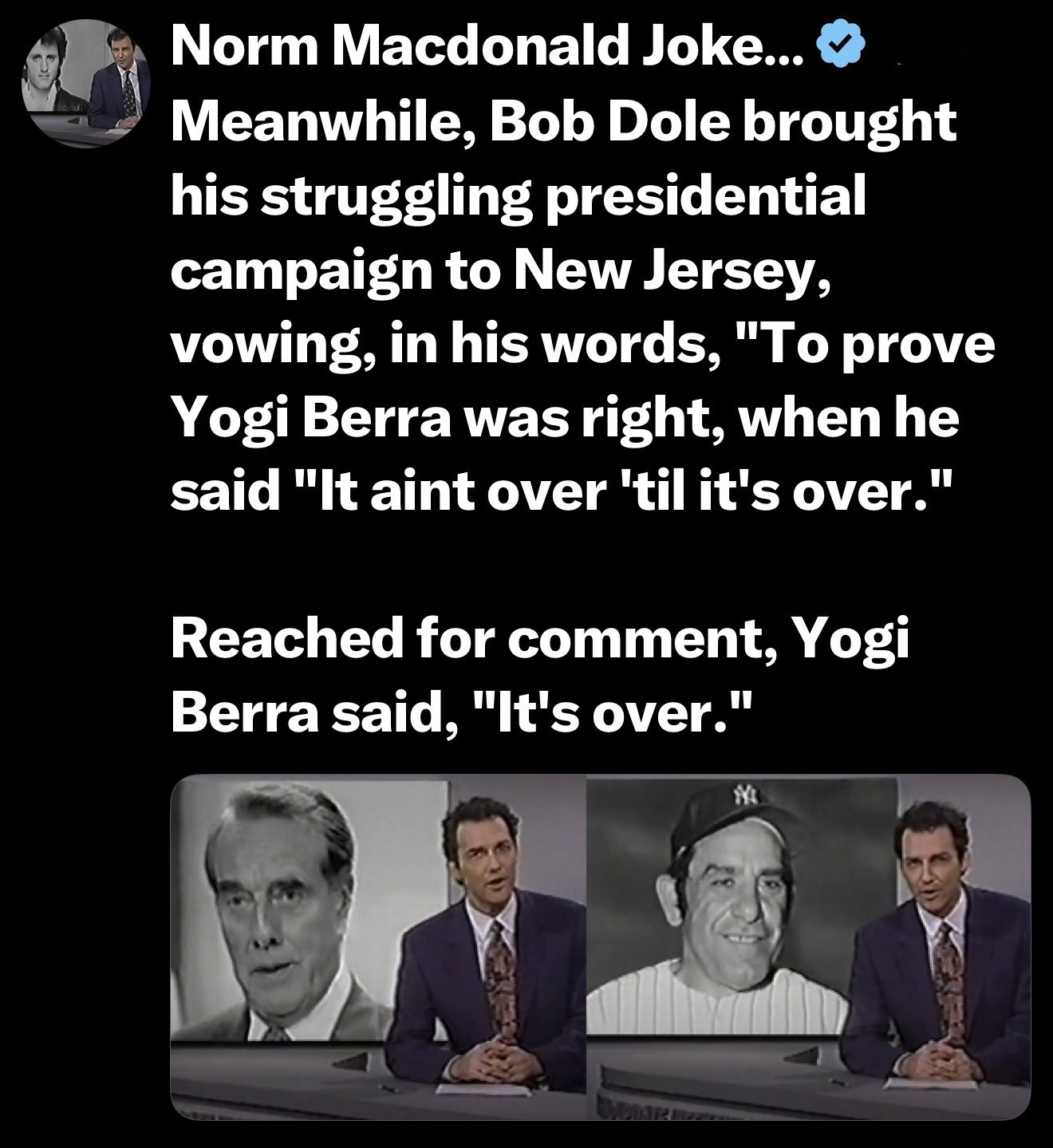Viewport: 1053px width, 1148px height.
Task: Select the tweet's opening line starting "Meanwhile, Bob Dole"
Action: point(563,124)
